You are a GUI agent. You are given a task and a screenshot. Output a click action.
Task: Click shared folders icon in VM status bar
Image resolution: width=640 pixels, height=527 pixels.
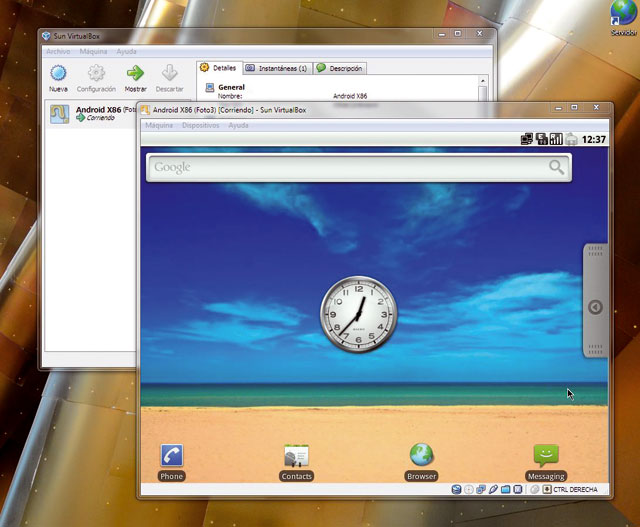pyautogui.click(x=506, y=489)
